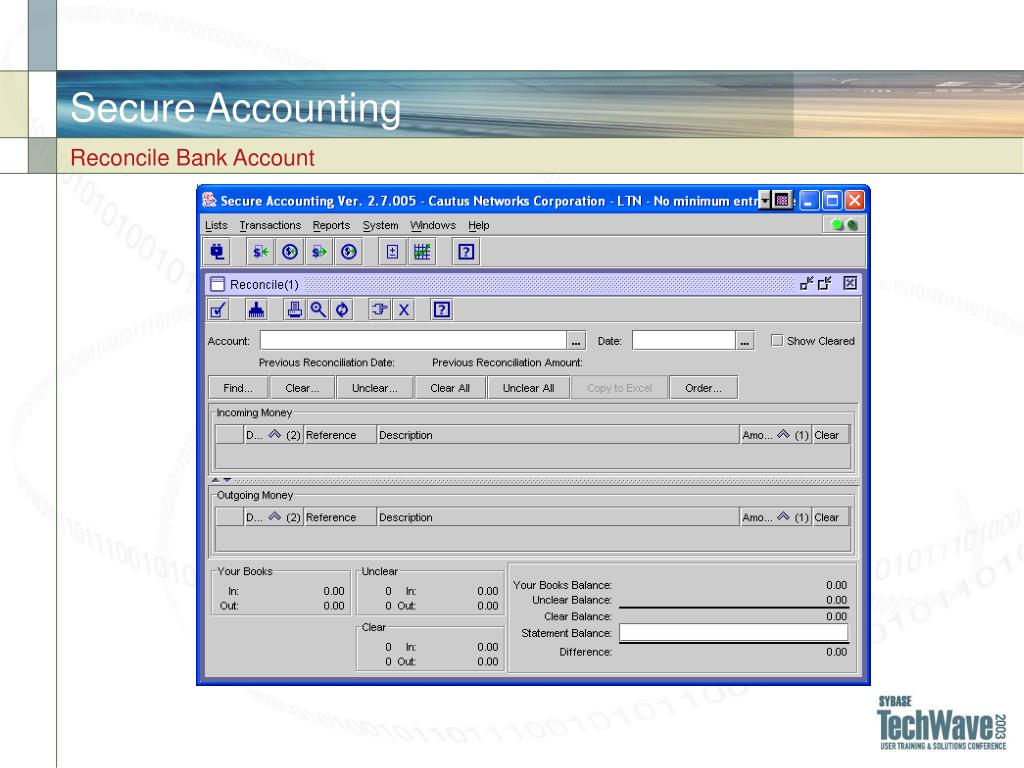This screenshot has height=768, width=1024.
Task: Click the printer icon in Reconcile toolbar
Action: pyautogui.click(x=295, y=310)
